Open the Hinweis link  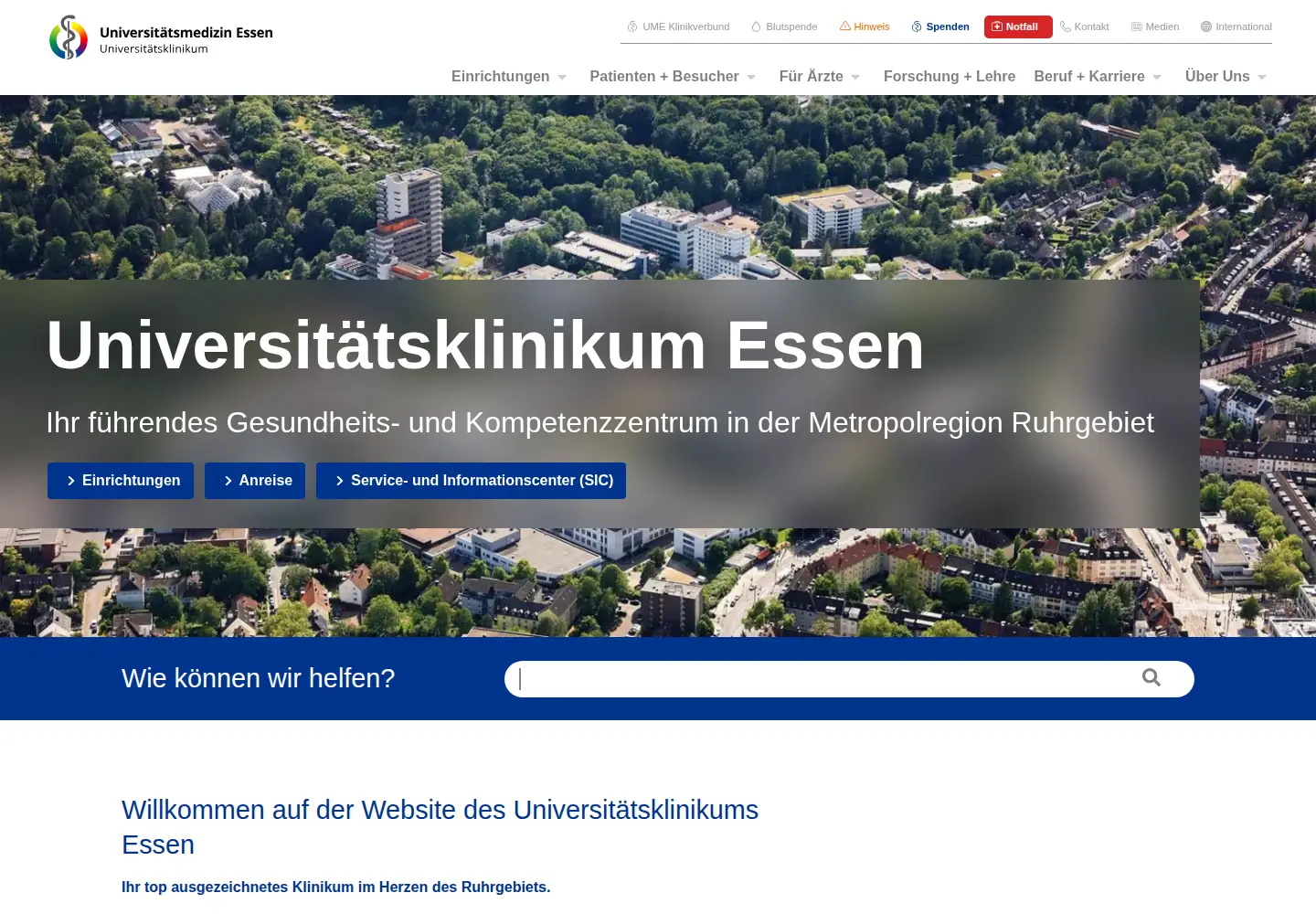click(x=872, y=27)
